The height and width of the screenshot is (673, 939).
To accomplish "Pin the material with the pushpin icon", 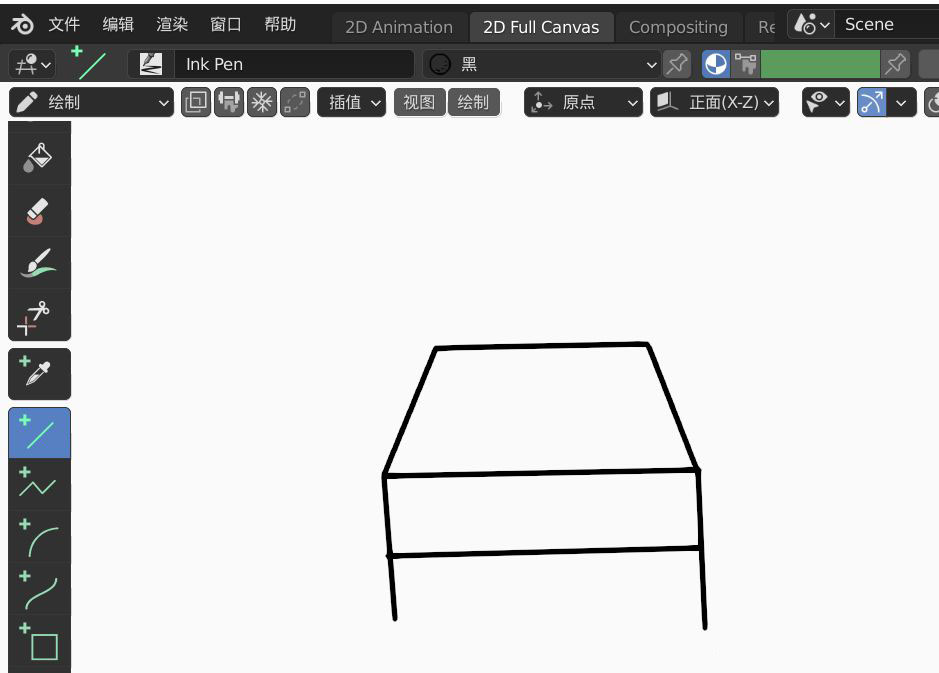I will [x=676, y=63].
